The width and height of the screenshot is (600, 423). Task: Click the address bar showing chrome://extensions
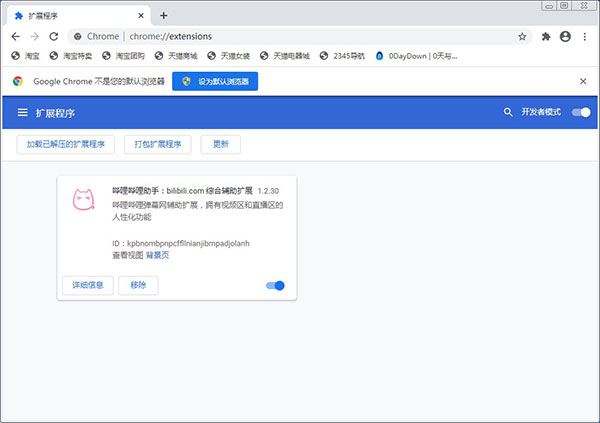pyautogui.click(x=300, y=36)
